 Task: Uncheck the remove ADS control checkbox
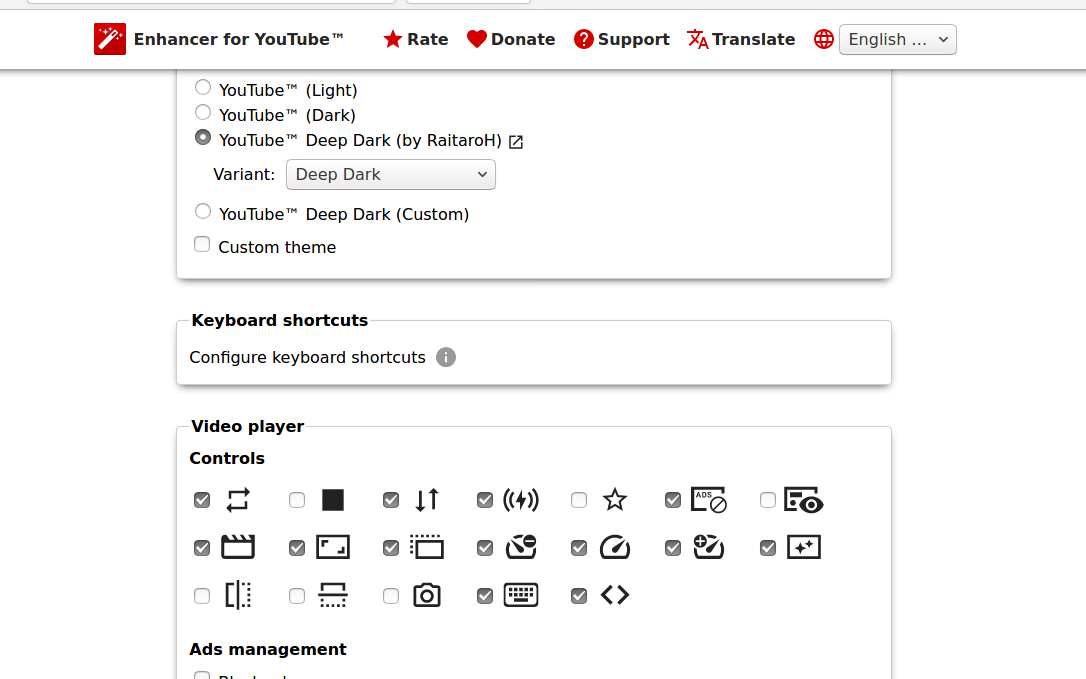(x=673, y=500)
